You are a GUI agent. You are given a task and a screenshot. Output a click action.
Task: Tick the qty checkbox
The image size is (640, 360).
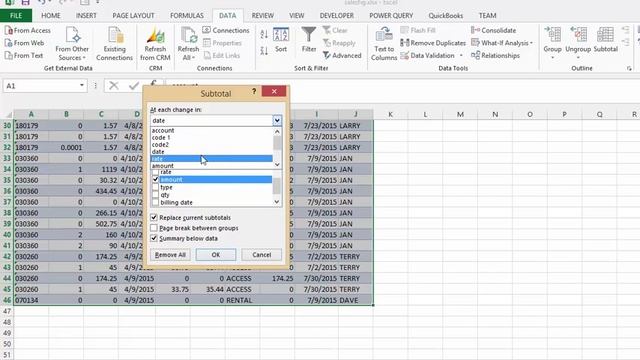pyautogui.click(x=155, y=195)
